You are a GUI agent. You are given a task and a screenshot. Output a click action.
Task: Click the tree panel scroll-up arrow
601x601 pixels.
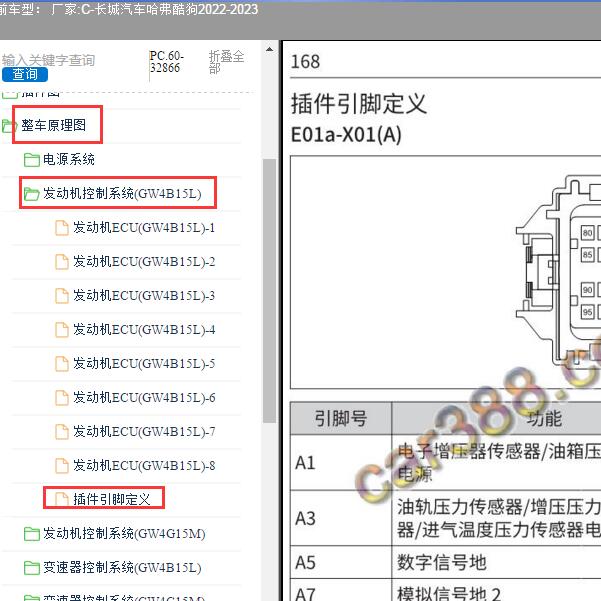(269, 49)
